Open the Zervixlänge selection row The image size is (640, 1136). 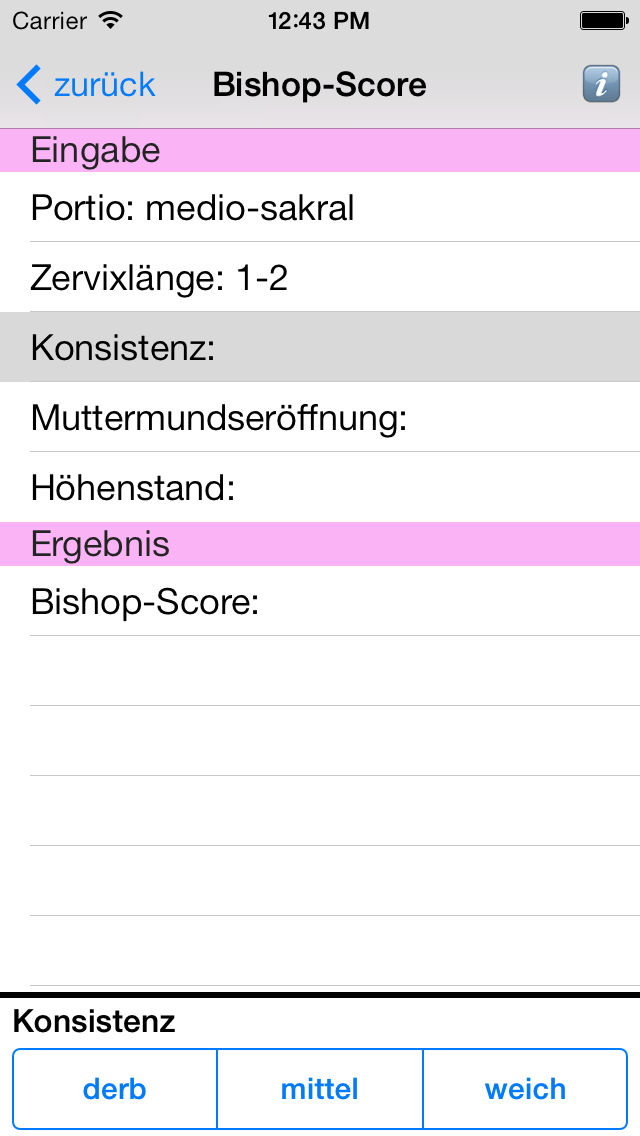point(320,278)
